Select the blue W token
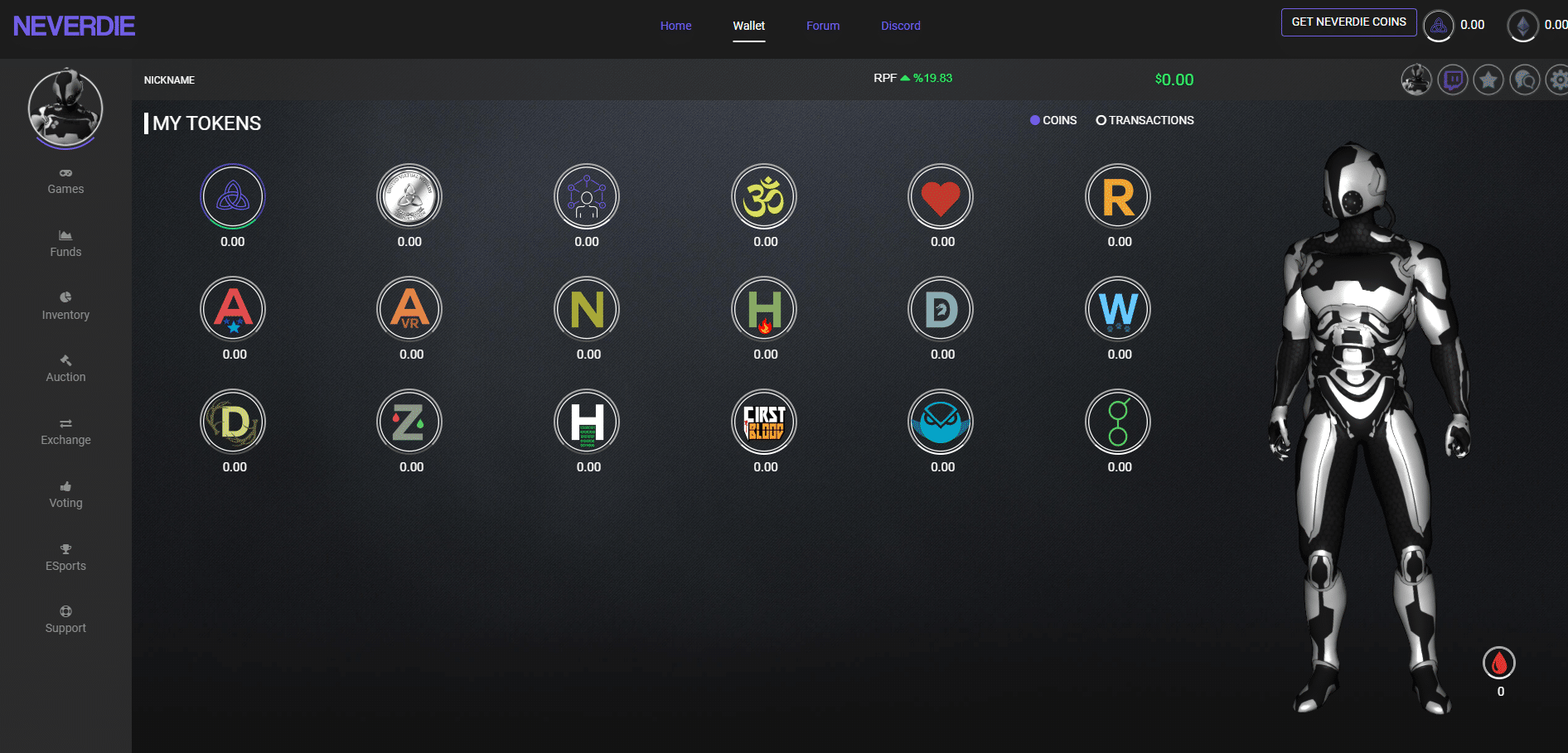 [x=1118, y=309]
